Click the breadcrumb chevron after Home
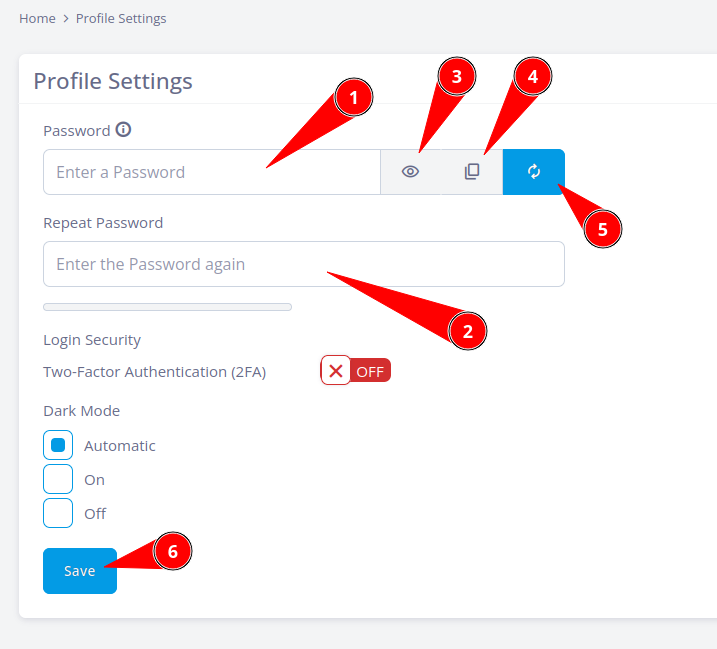 pos(66,19)
